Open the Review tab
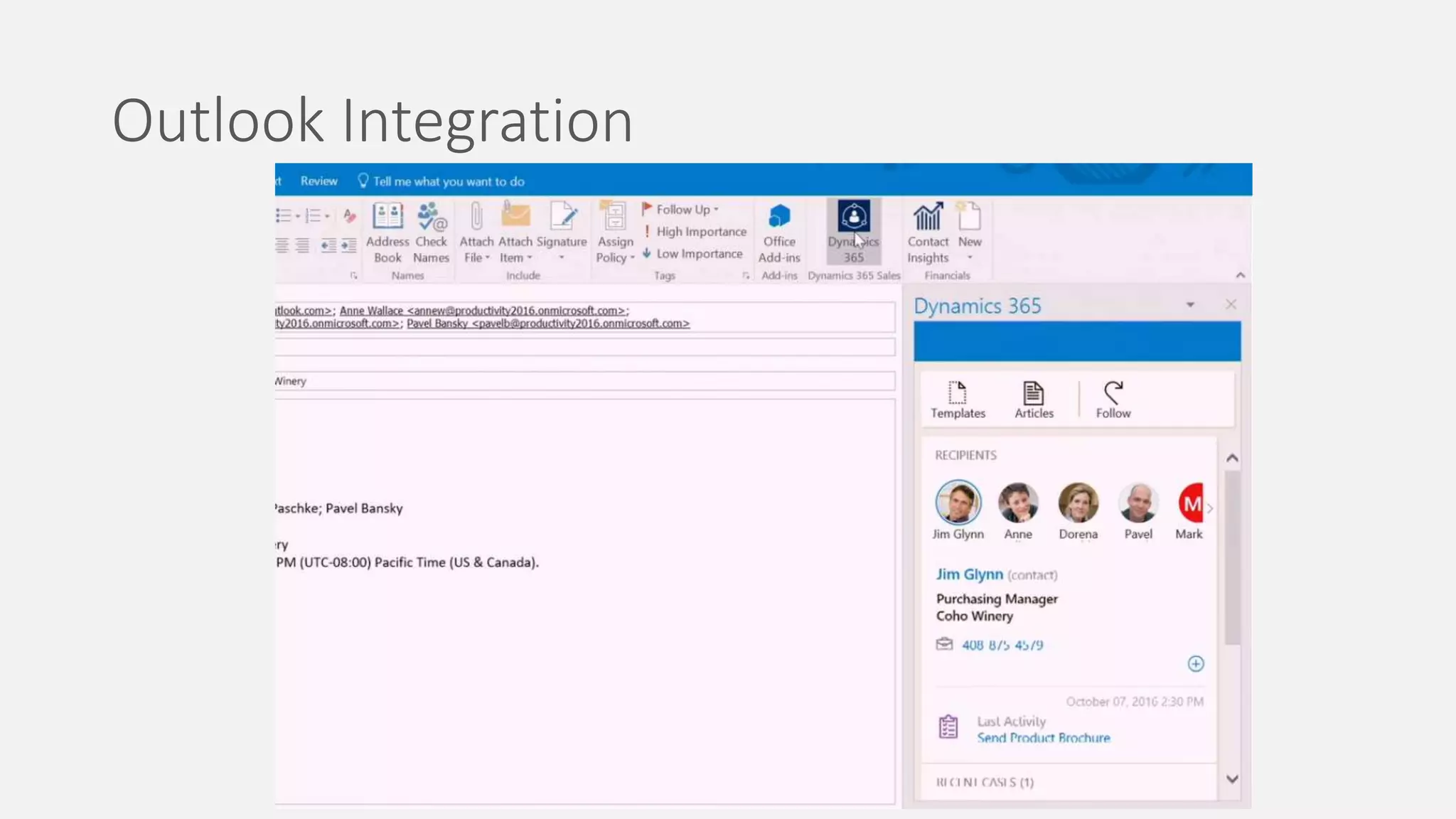Image resolution: width=1456 pixels, height=819 pixels. pos(318,181)
